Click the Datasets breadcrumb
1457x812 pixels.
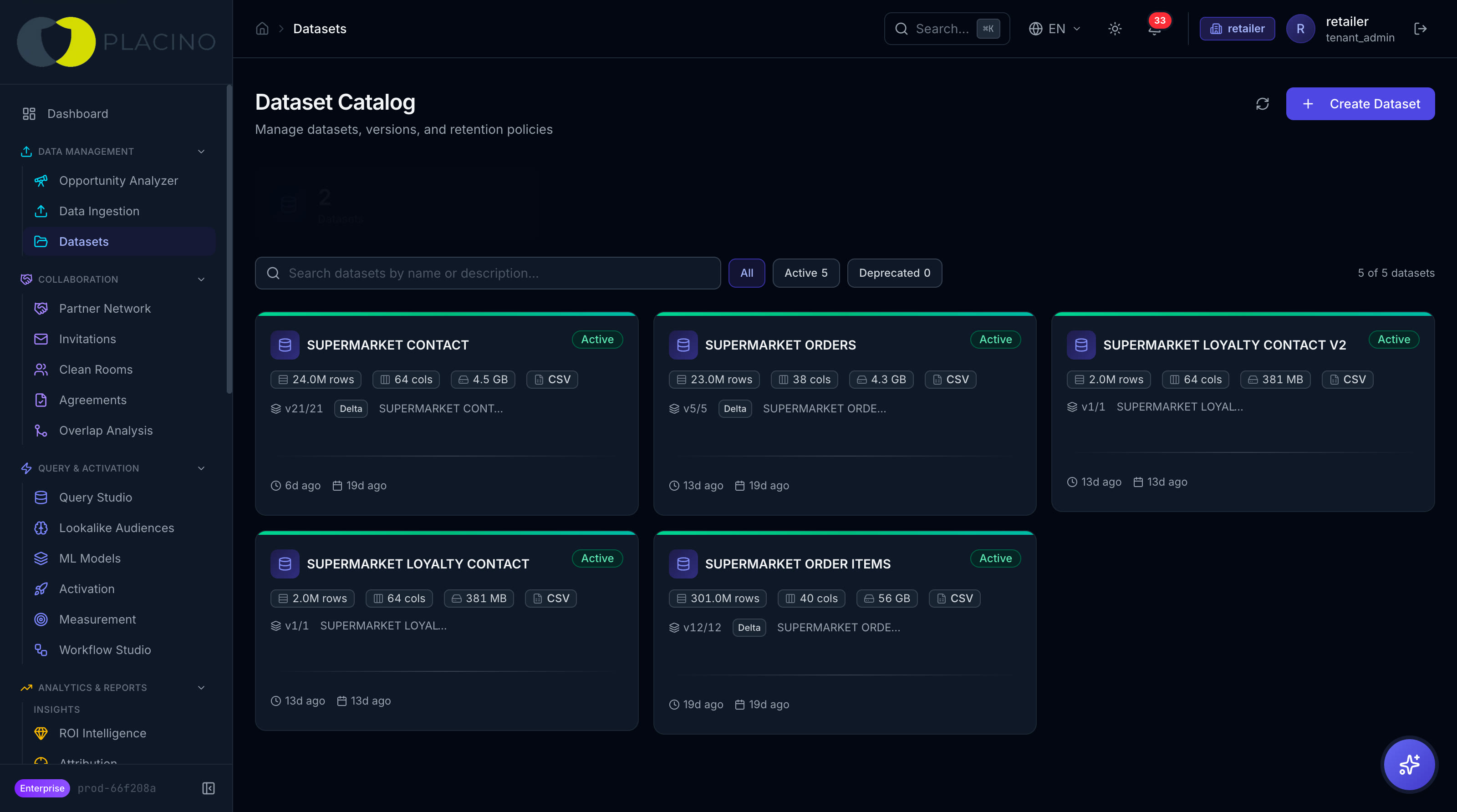pos(320,29)
